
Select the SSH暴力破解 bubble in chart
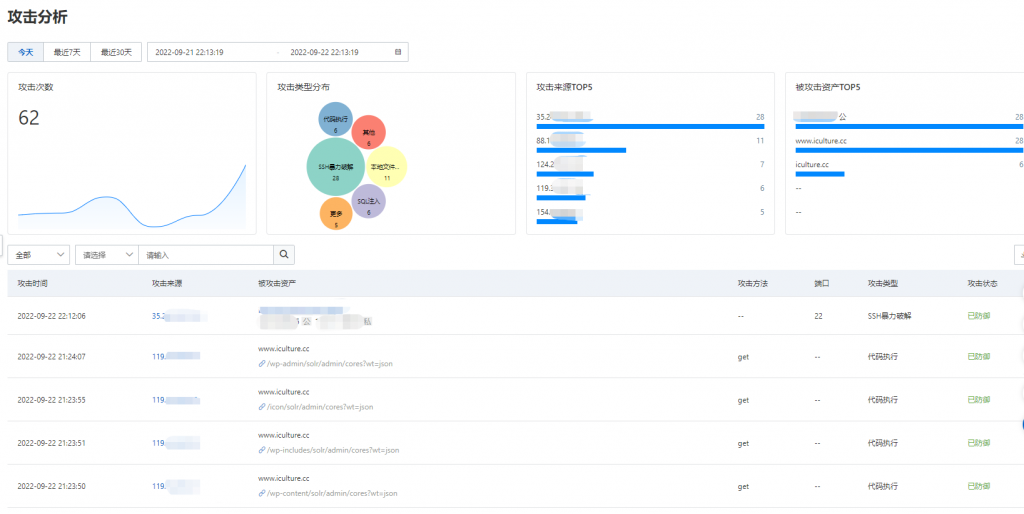[x=336, y=167]
